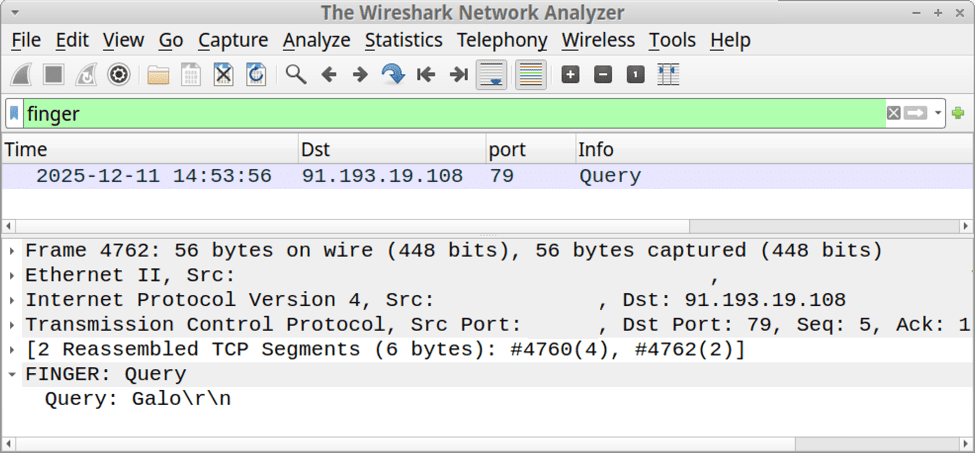Viewport: 975px width, 453px height.
Task: Jump to the last packet
Action: (458, 75)
